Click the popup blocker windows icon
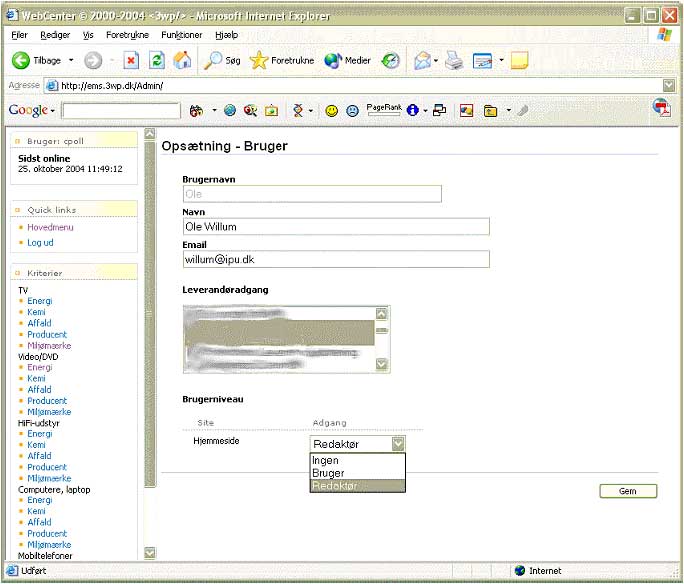Screen dimensions: 684x584 (x=439, y=110)
